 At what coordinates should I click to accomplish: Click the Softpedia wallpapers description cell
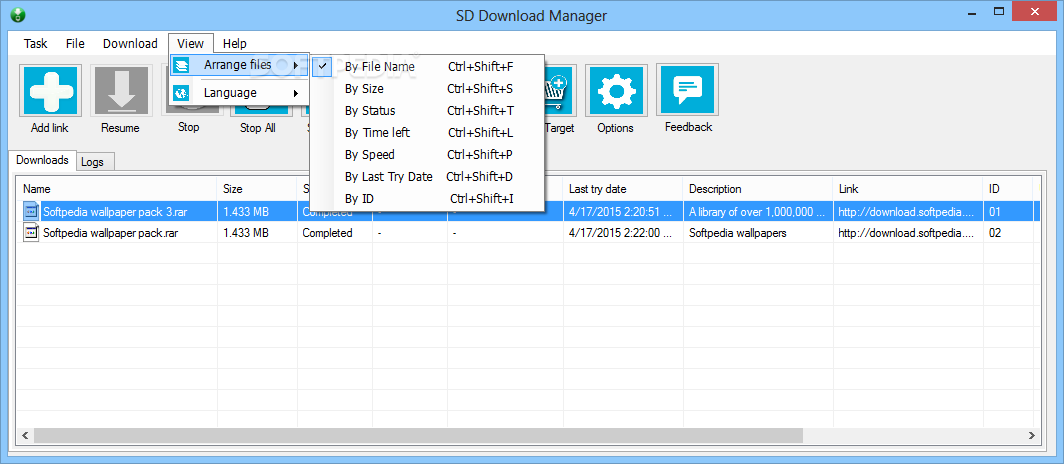[737, 233]
